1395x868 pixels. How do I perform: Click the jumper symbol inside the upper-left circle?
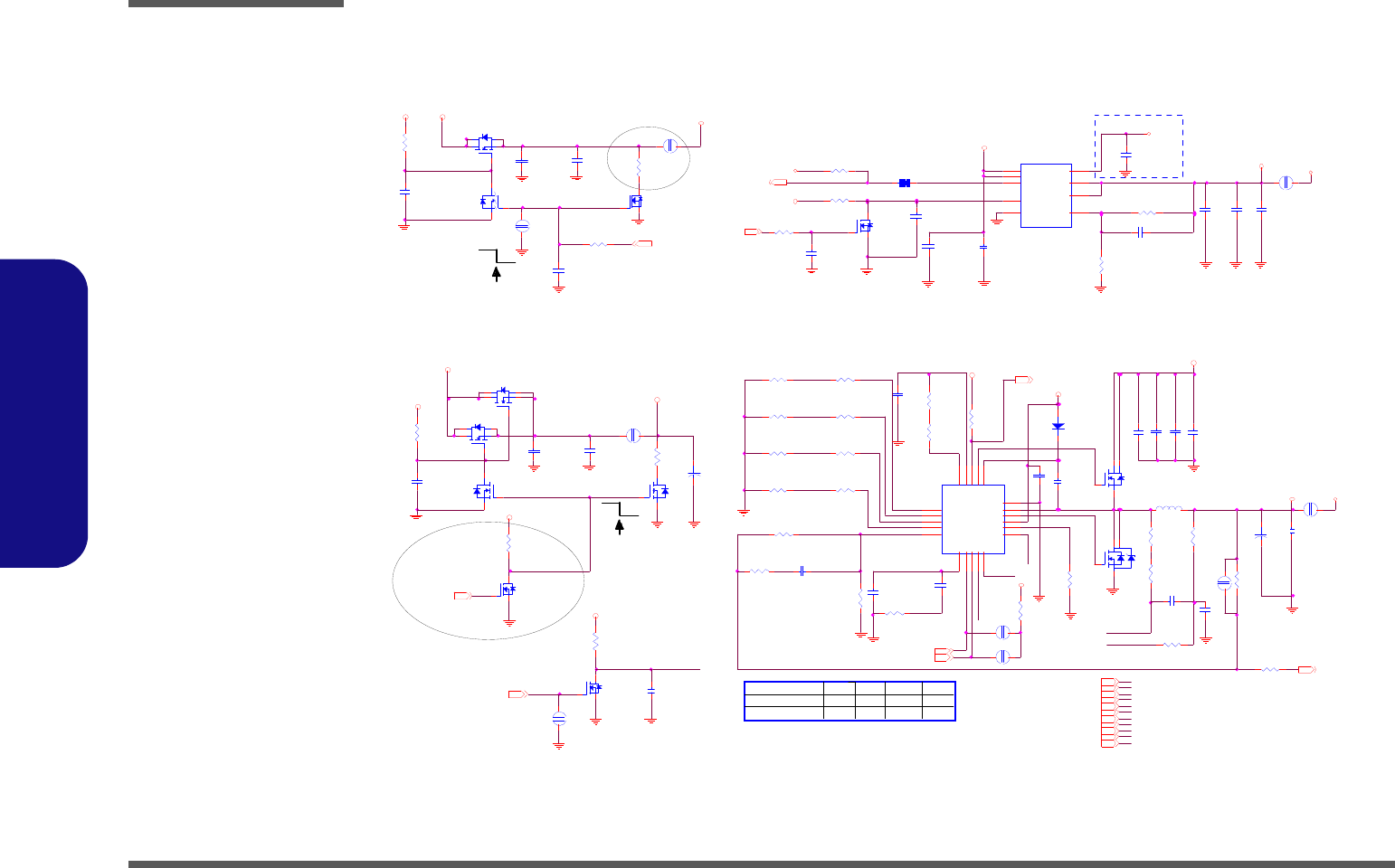(669, 146)
